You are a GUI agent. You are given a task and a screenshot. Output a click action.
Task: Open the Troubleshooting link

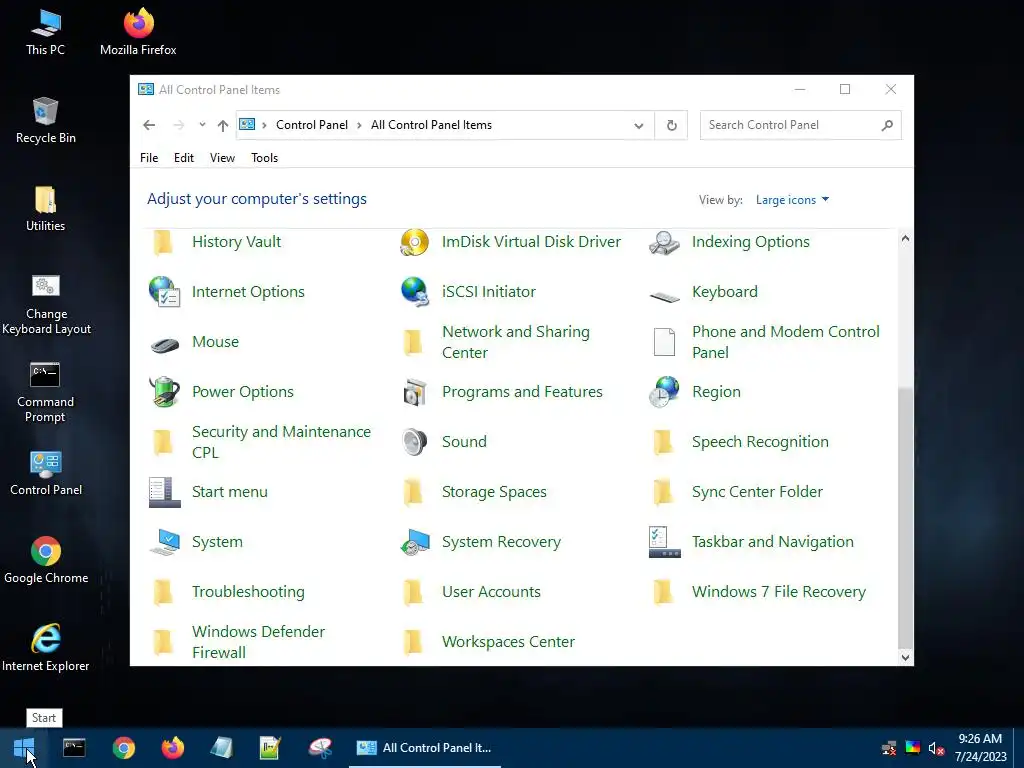(248, 592)
